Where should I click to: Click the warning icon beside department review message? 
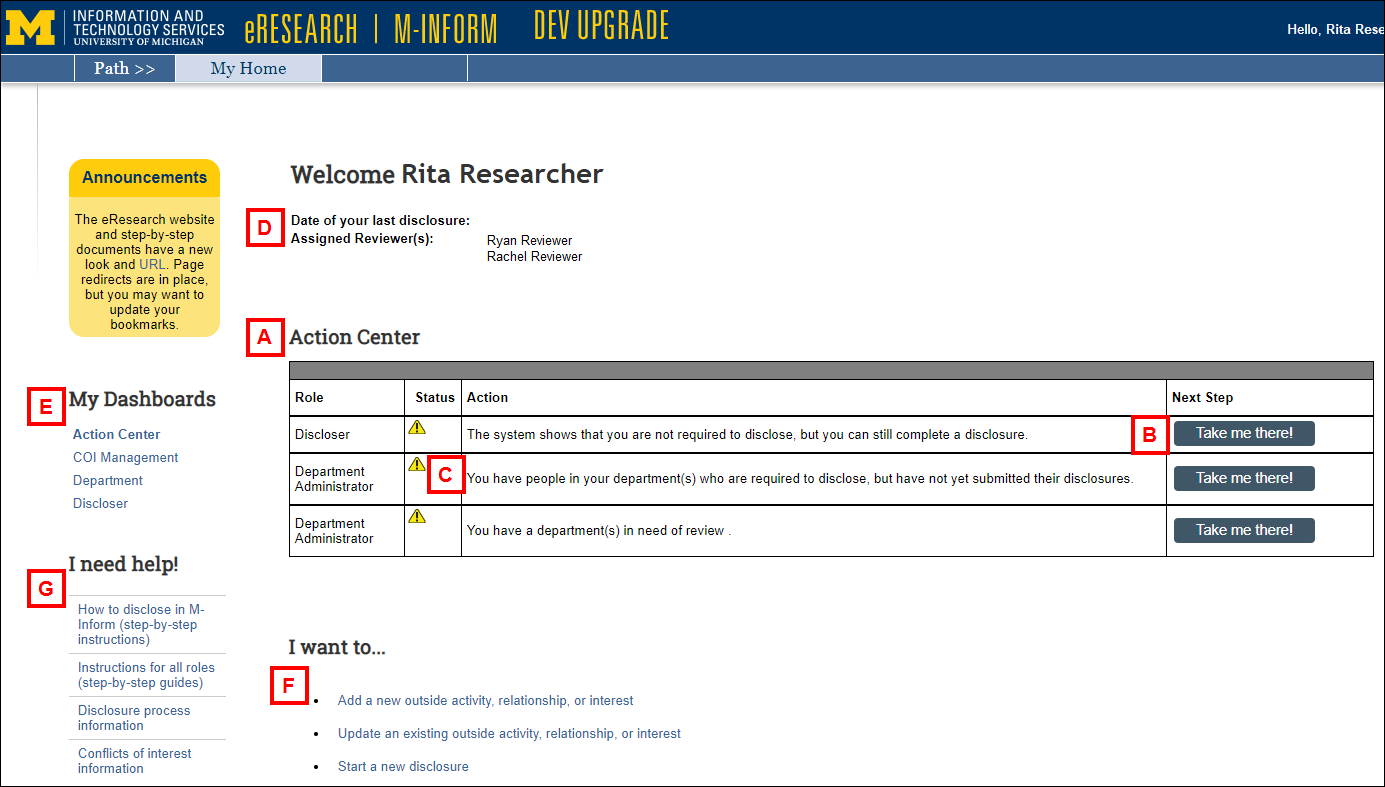point(417,516)
